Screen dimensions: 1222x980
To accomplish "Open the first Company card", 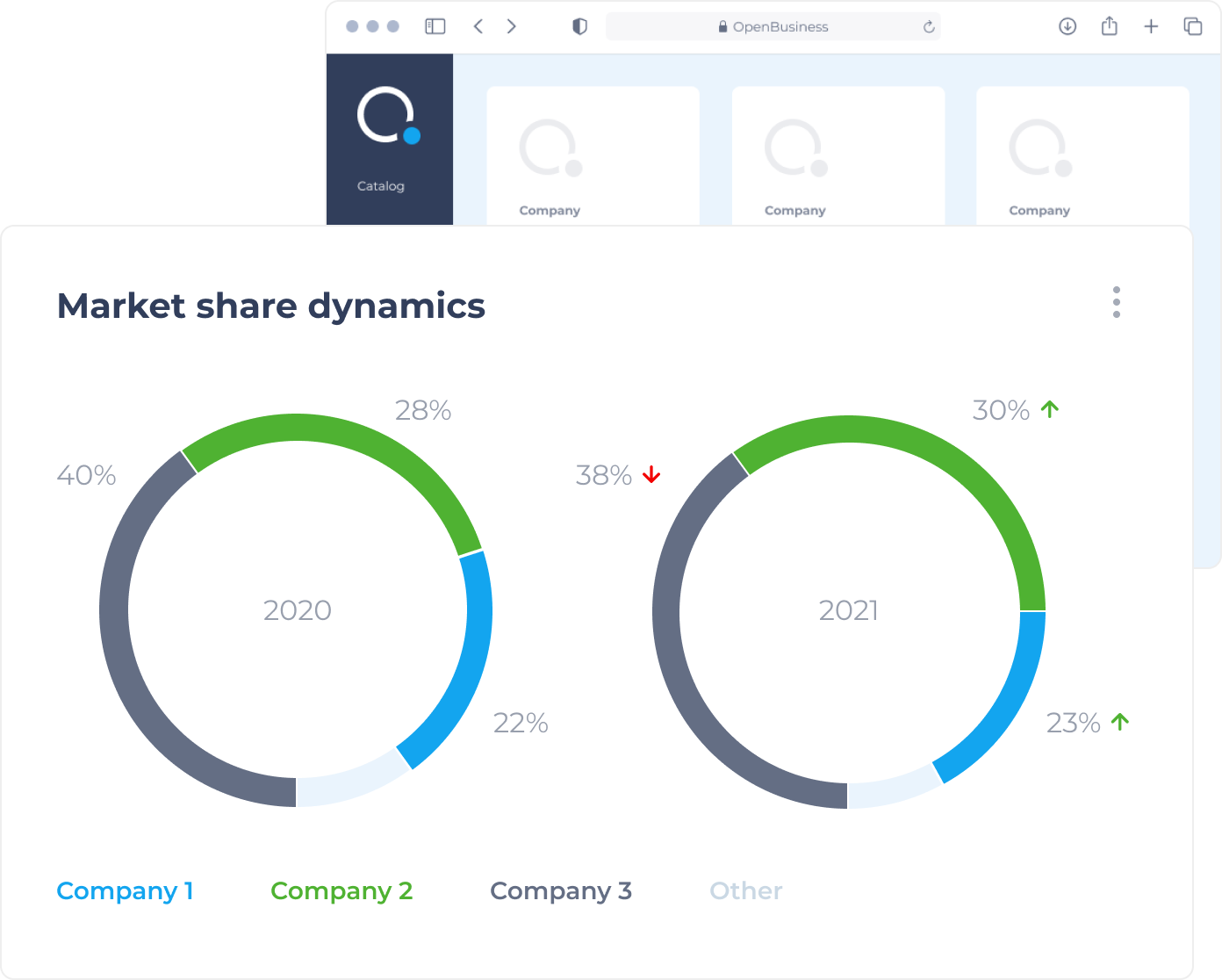I will tap(593, 155).
